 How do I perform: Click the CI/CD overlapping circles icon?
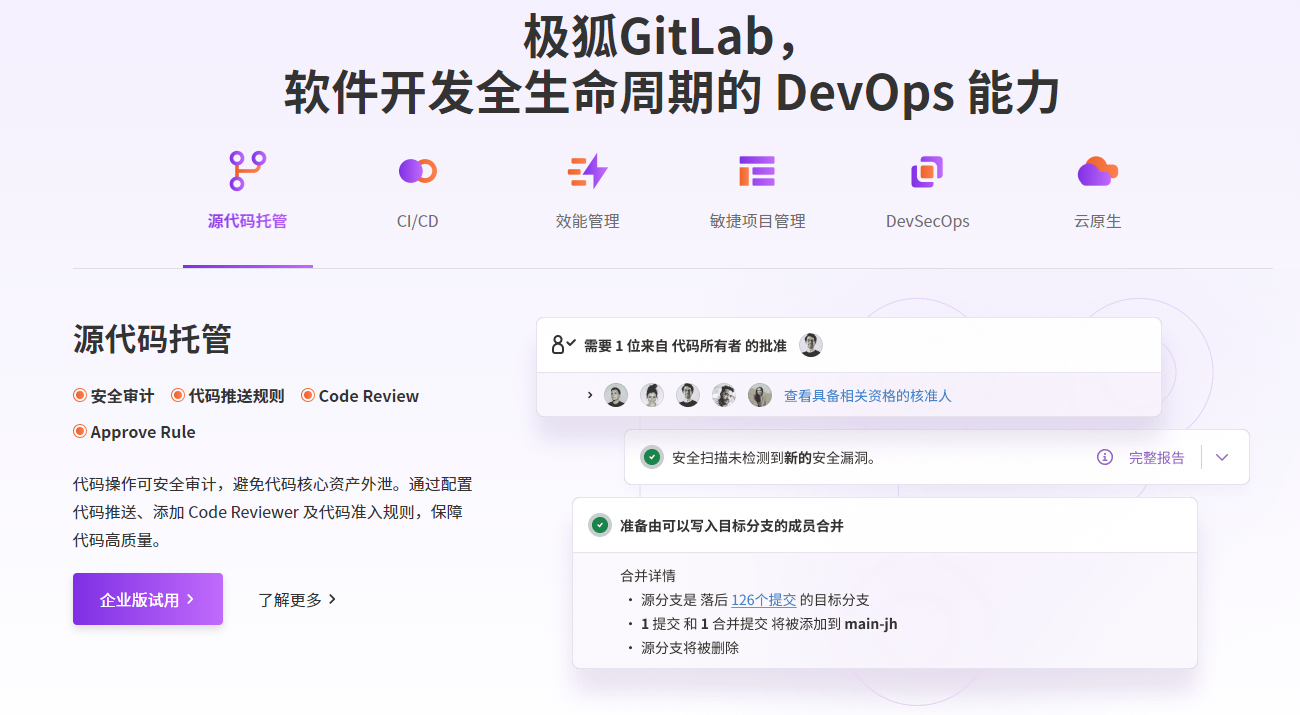pos(417,171)
